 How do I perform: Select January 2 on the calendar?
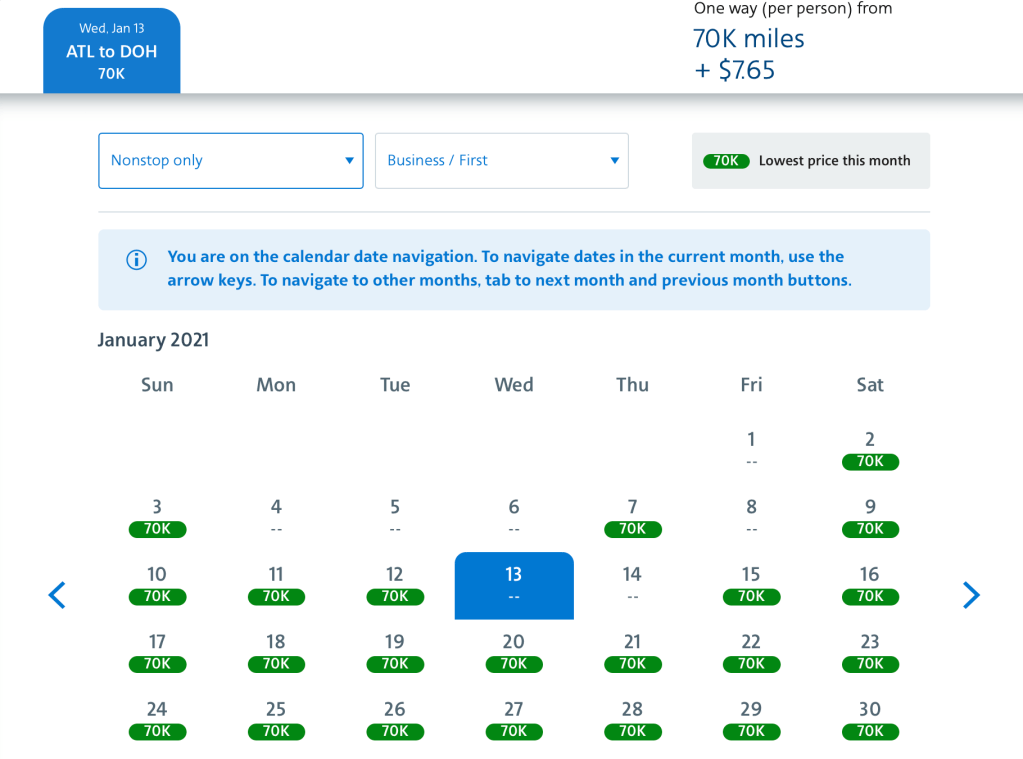click(870, 449)
